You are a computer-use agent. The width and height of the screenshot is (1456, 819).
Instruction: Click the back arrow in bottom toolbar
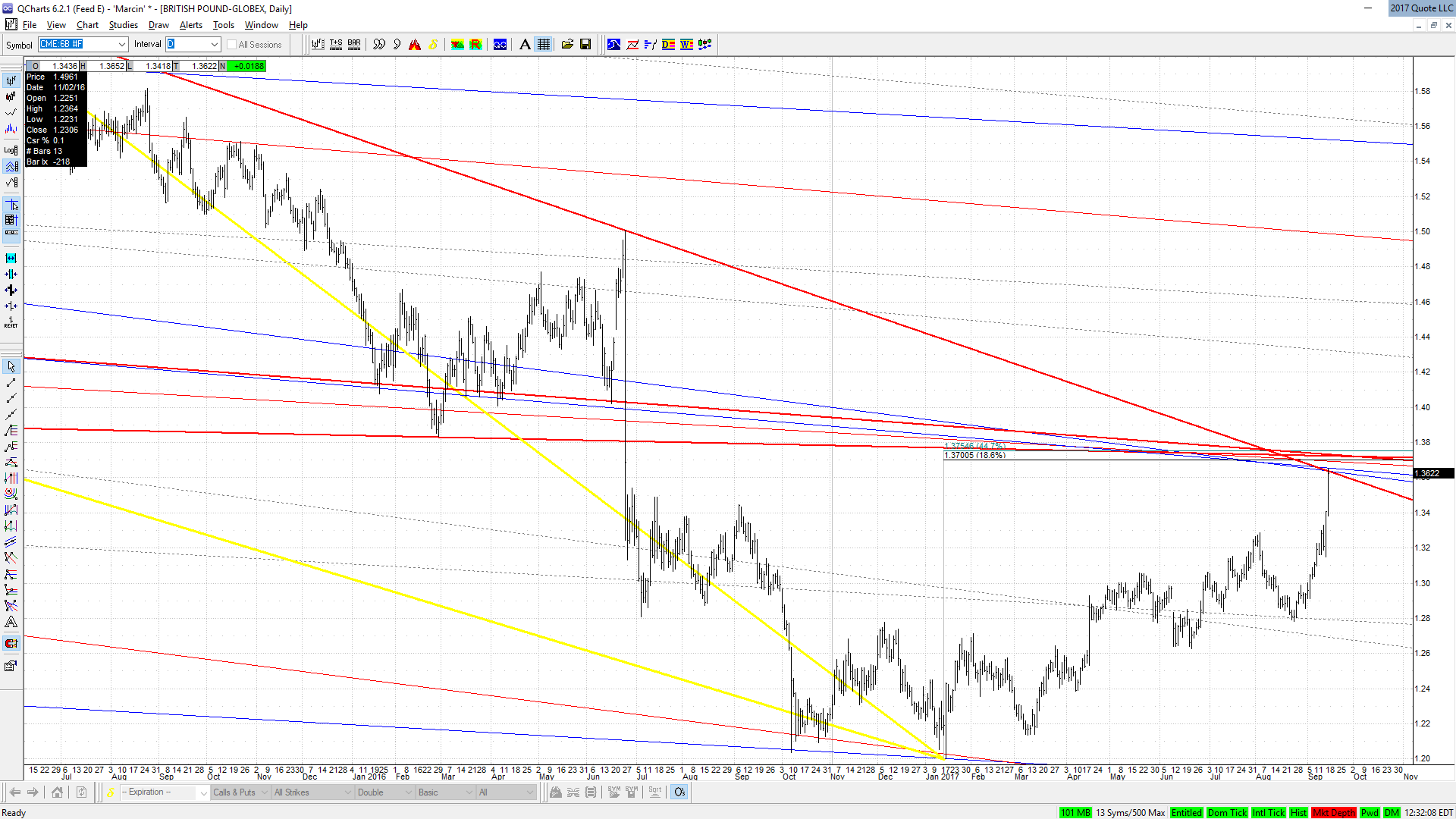pyautogui.click(x=14, y=792)
